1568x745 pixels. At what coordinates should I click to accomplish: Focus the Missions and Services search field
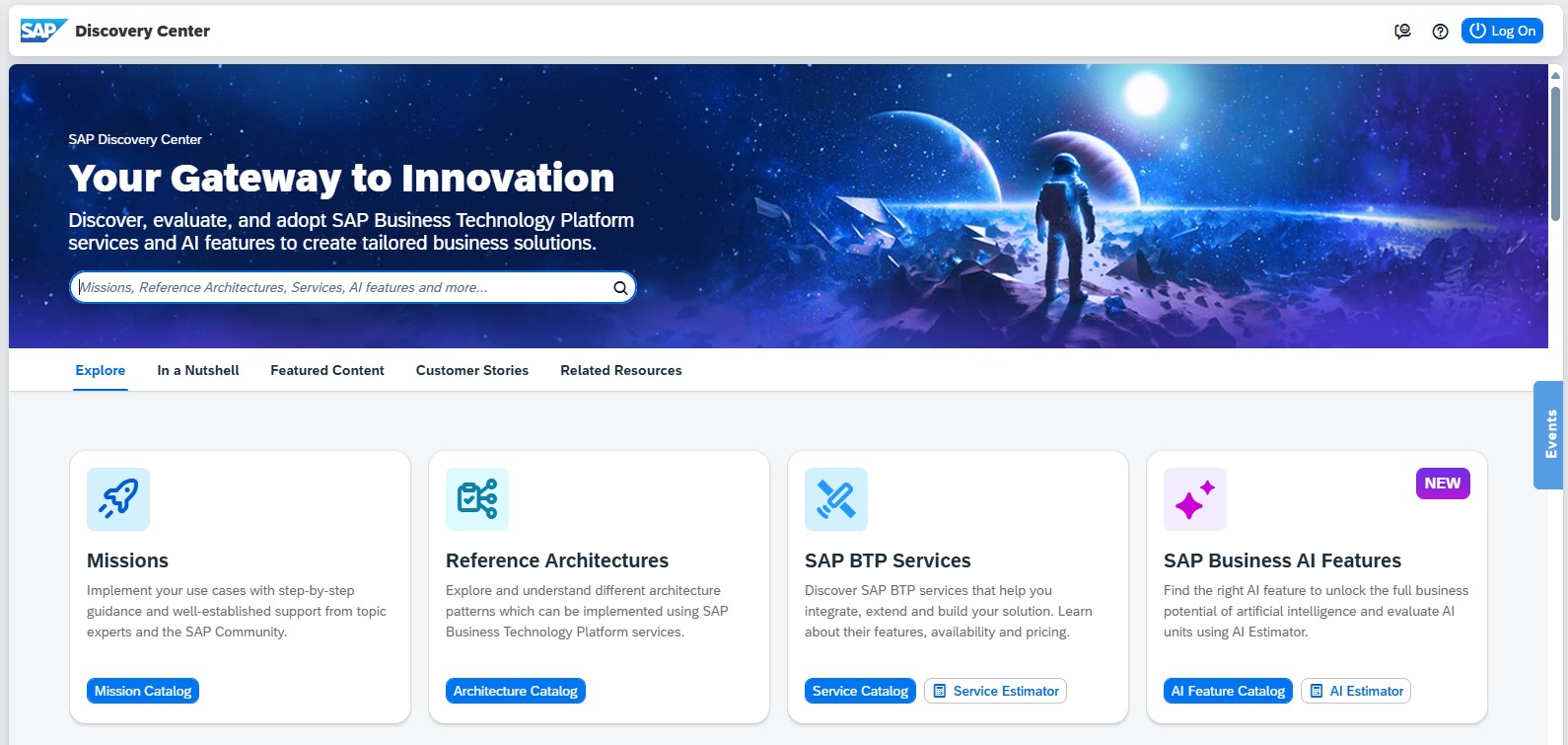pyautogui.click(x=340, y=288)
